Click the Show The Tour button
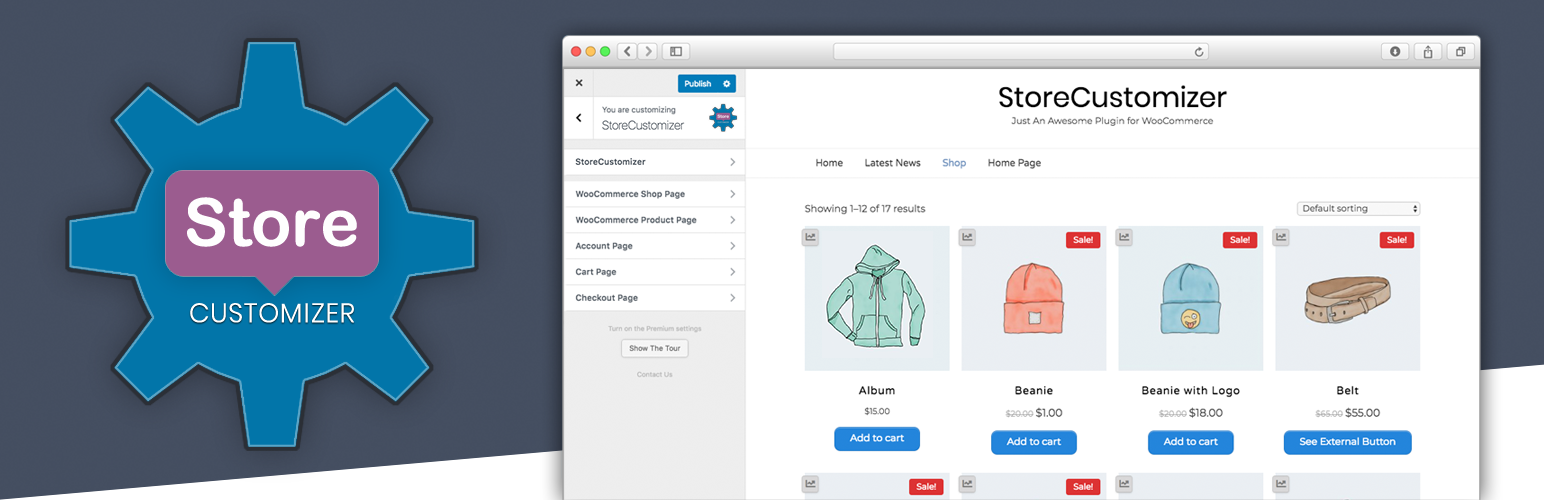This screenshot has width=1544, height=500. pyautogui.click(x=655, y=349)
